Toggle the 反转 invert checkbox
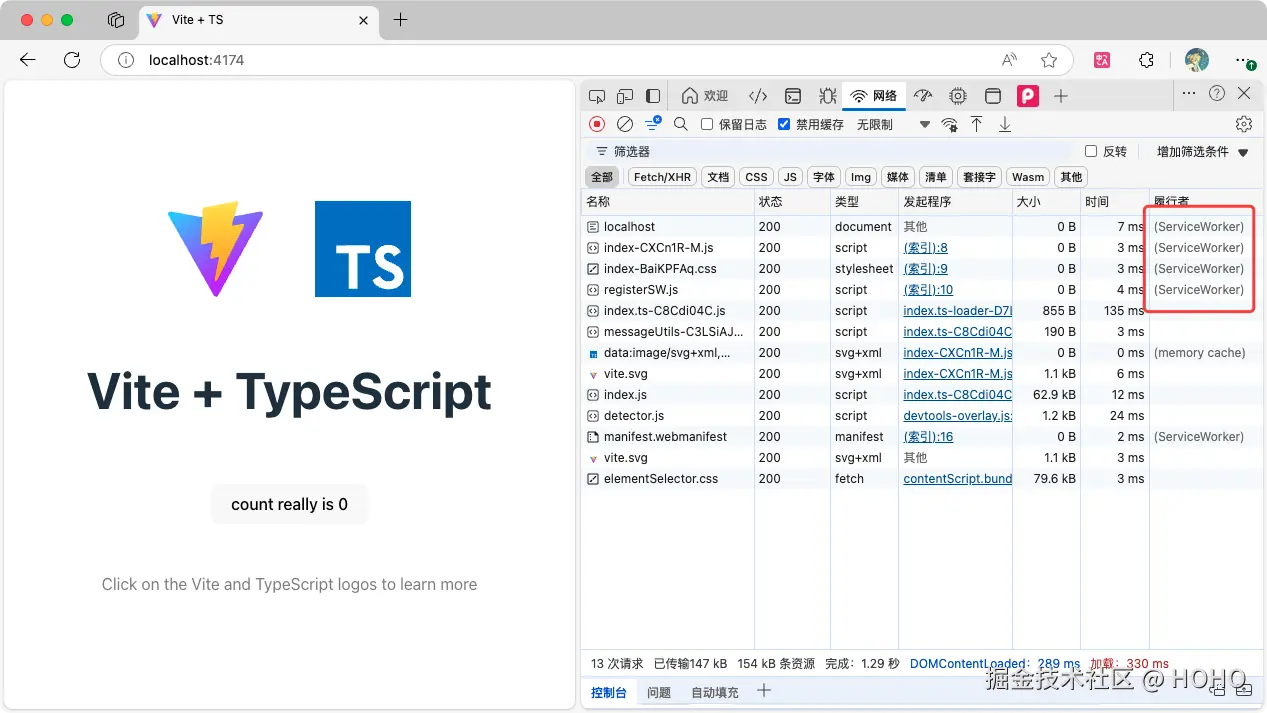The height and width of the screenshot is (713, 1267). (1091, 152)
